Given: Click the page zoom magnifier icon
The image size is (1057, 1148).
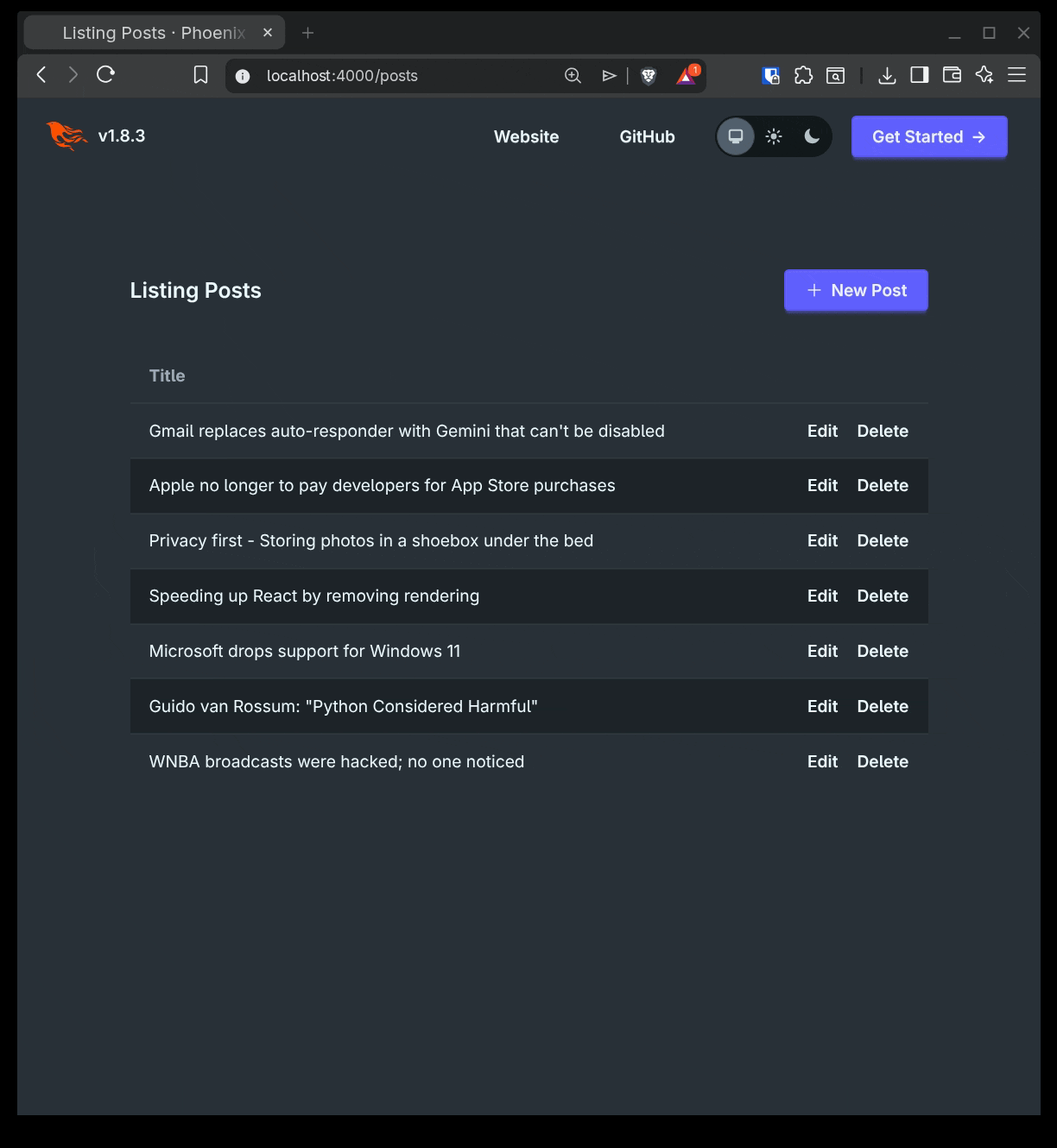Looking at the screenshot, I should (x=573, y=75).
